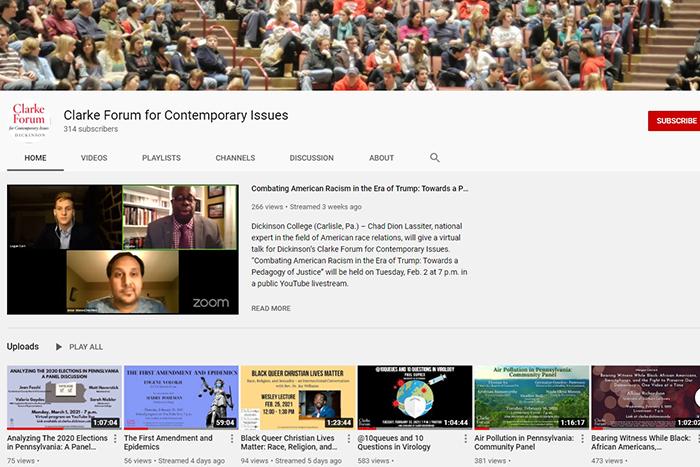Image resolution: width=700 pixels, height=467 pixels.
Task: Click the 1:23:44 duration badge
Action: pos(339,422)
